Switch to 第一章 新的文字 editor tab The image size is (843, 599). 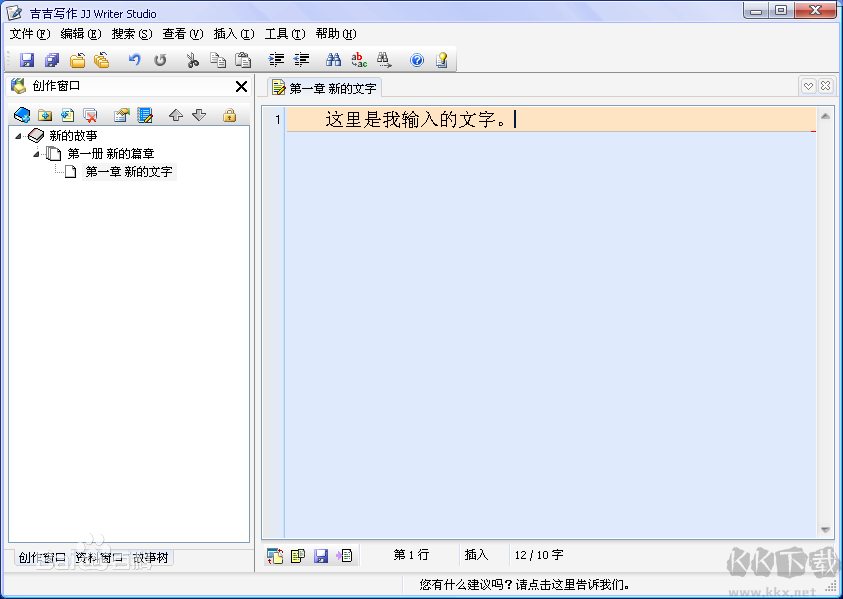pyautogui.click(x=325, y=88)
